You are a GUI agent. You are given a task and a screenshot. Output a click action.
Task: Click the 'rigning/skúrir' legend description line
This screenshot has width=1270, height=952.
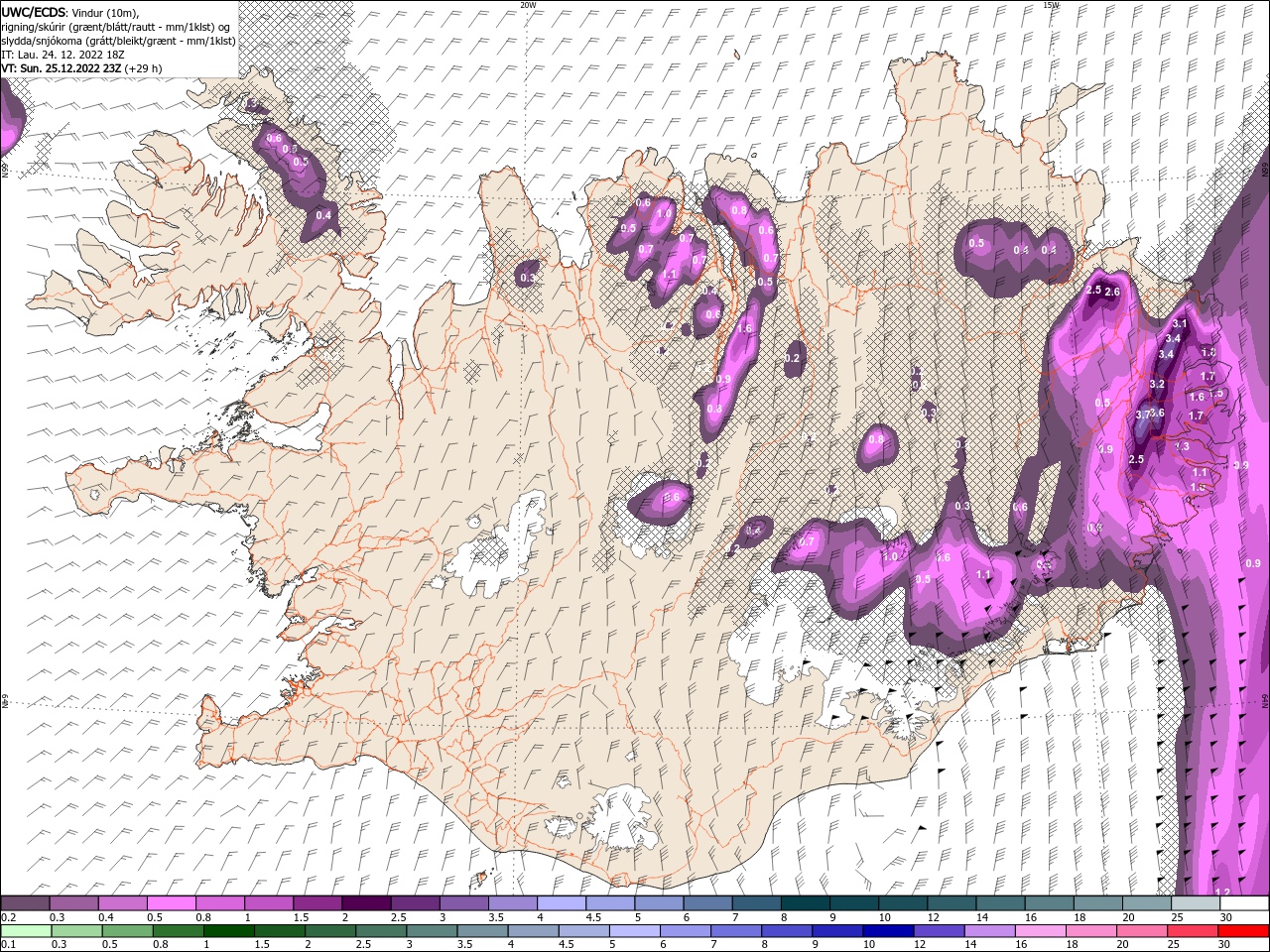[116, 27]
